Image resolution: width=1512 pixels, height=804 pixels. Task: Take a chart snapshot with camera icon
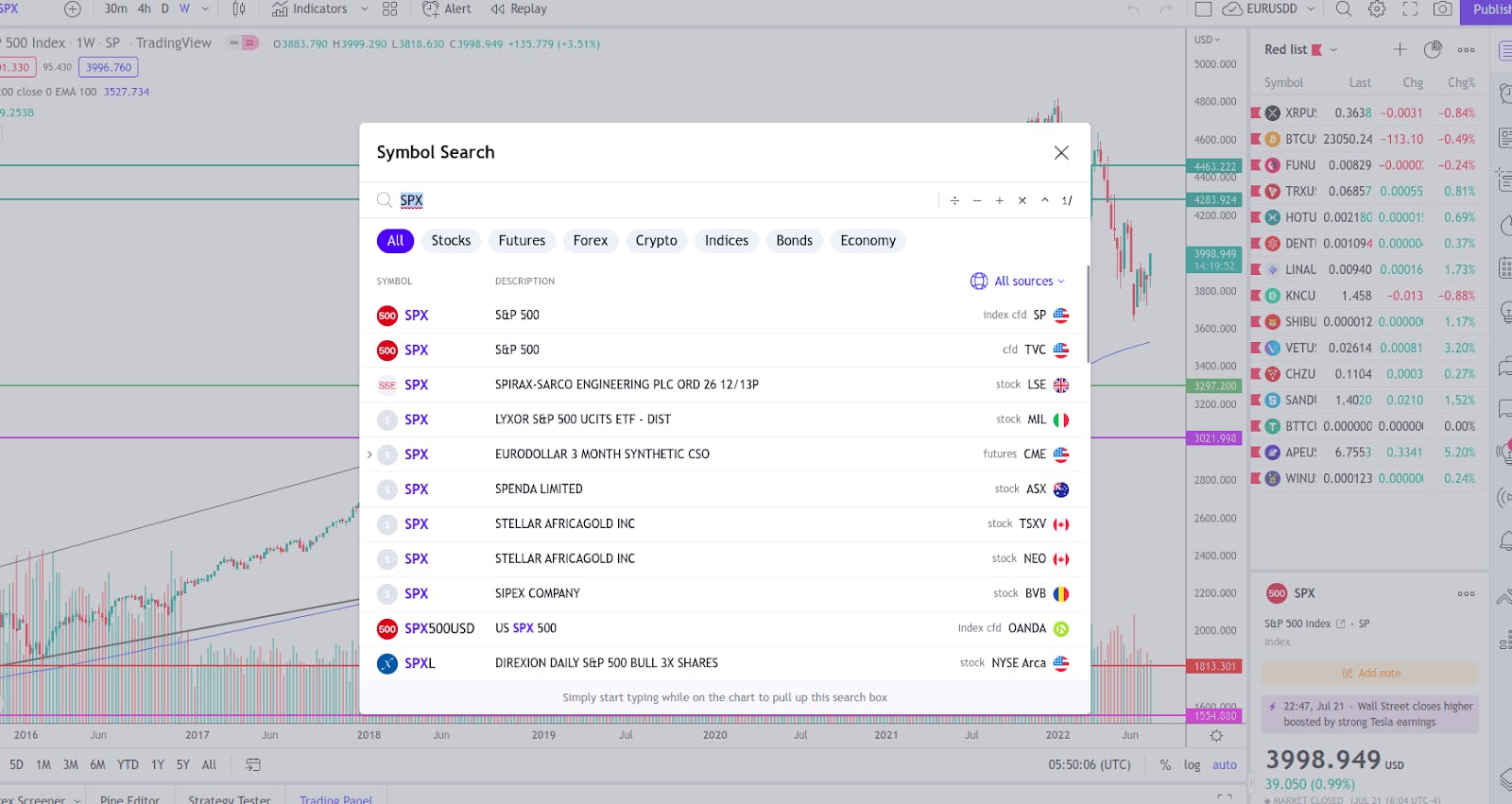point(1443,9)
